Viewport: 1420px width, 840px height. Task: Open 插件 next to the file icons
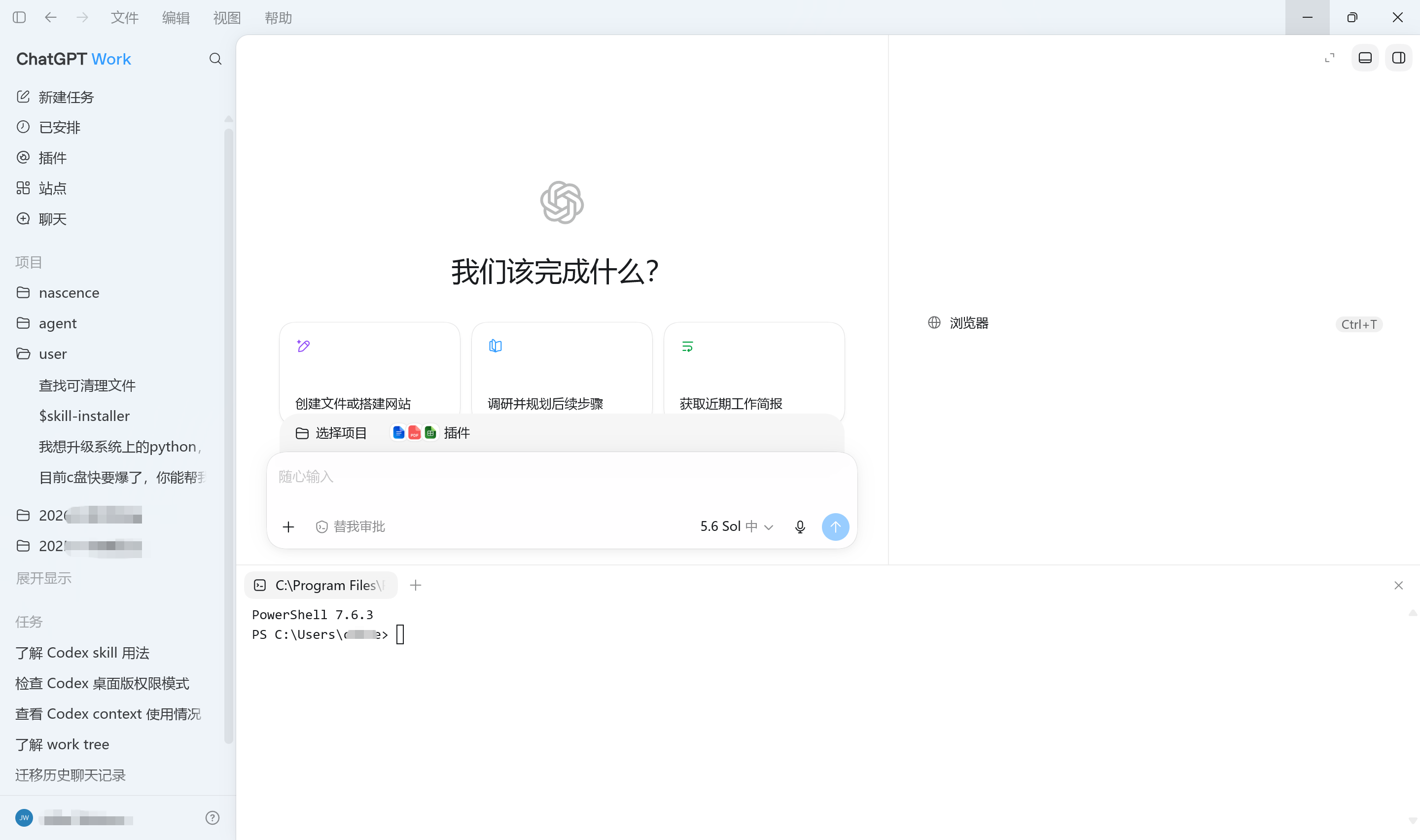(x=431, y=433)
